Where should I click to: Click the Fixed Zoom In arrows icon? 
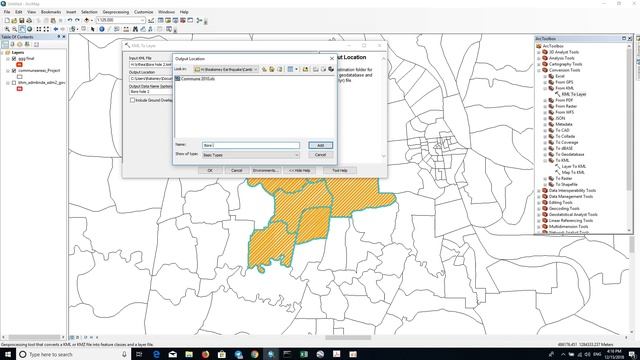click(39, 29)
